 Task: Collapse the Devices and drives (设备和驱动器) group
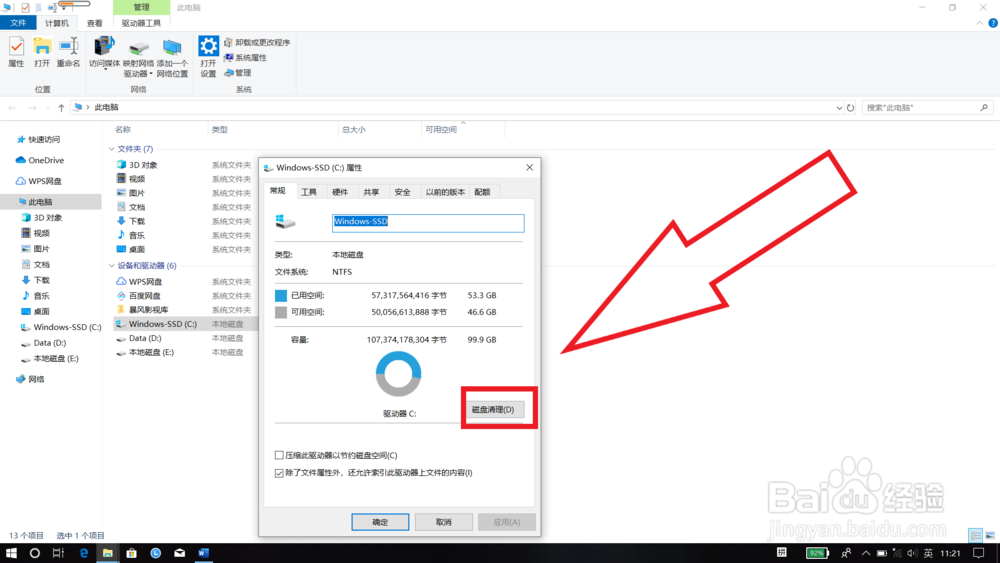pyautogui.click(x=112, y=266)
